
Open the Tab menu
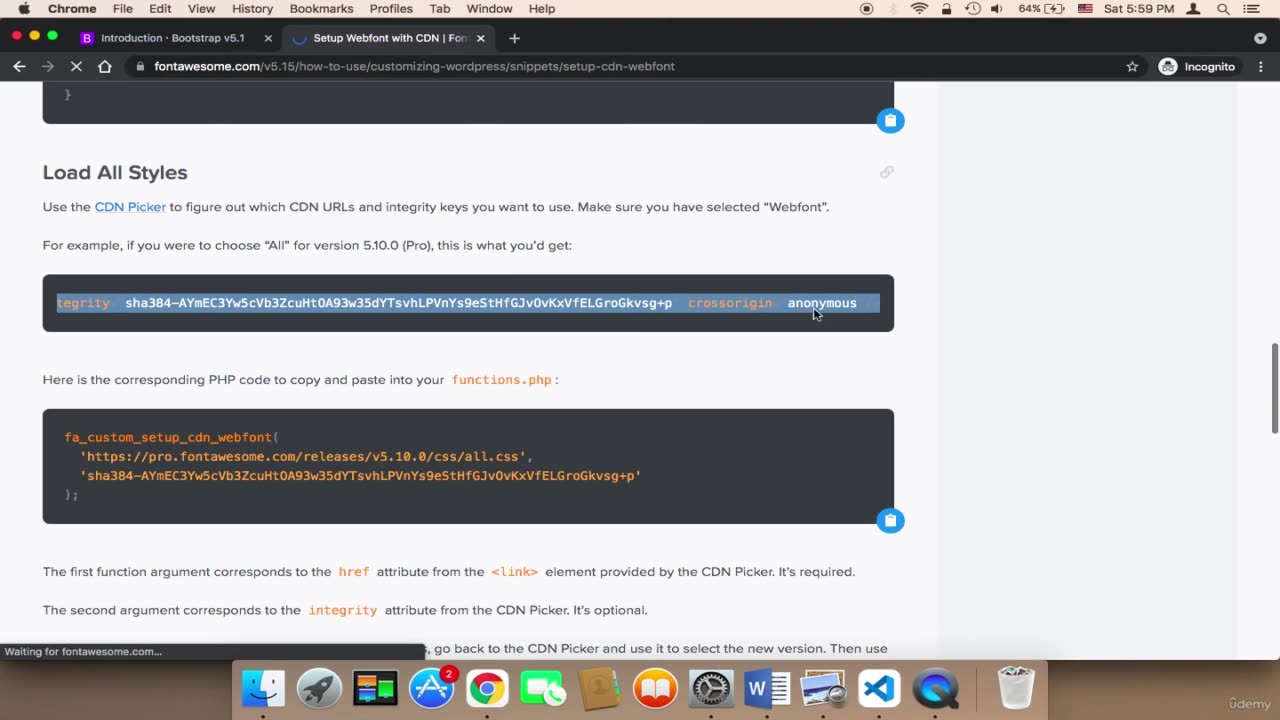click(x=440, y=9)
